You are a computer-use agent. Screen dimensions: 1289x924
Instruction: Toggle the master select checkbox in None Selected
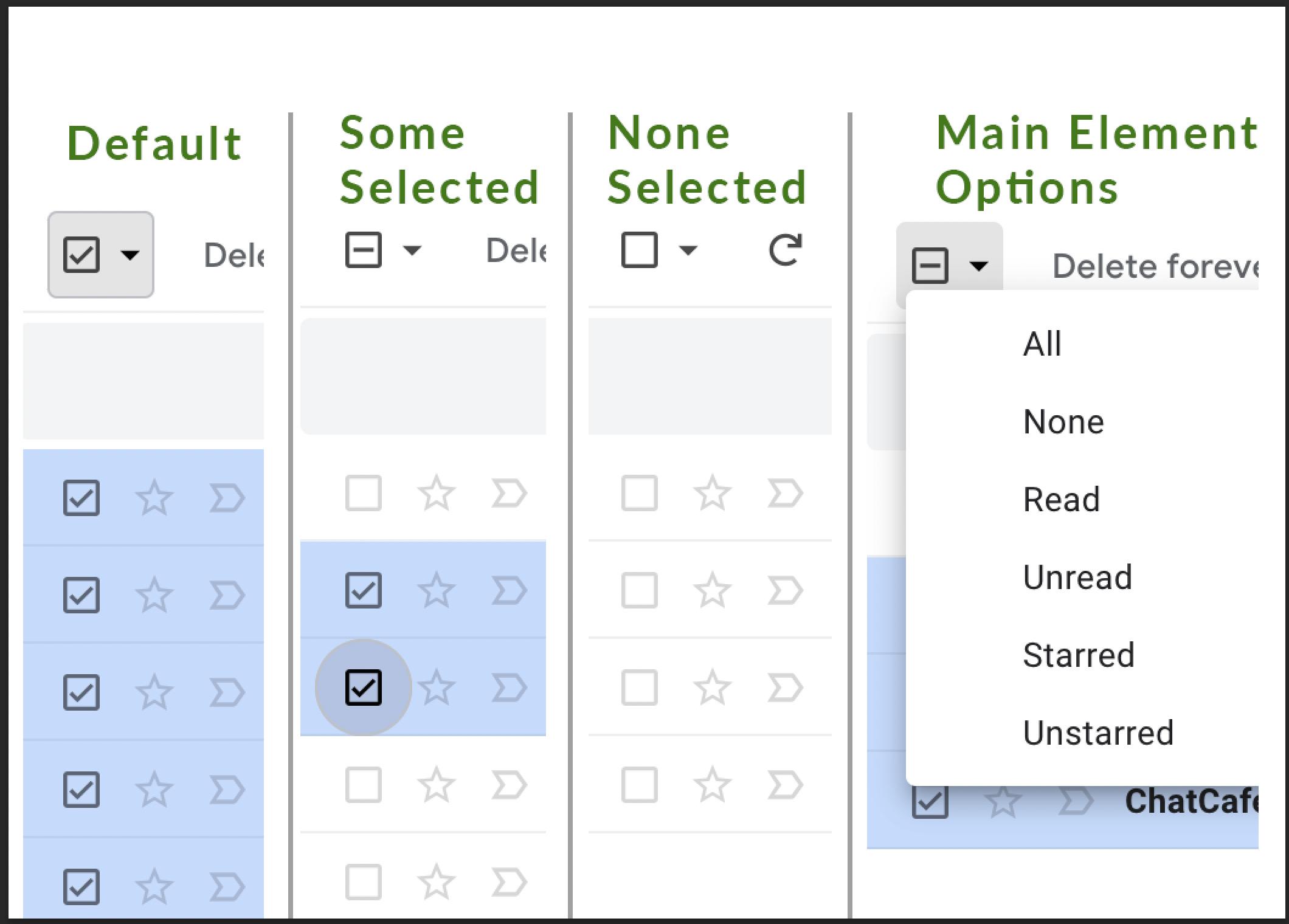click(640, 250)
